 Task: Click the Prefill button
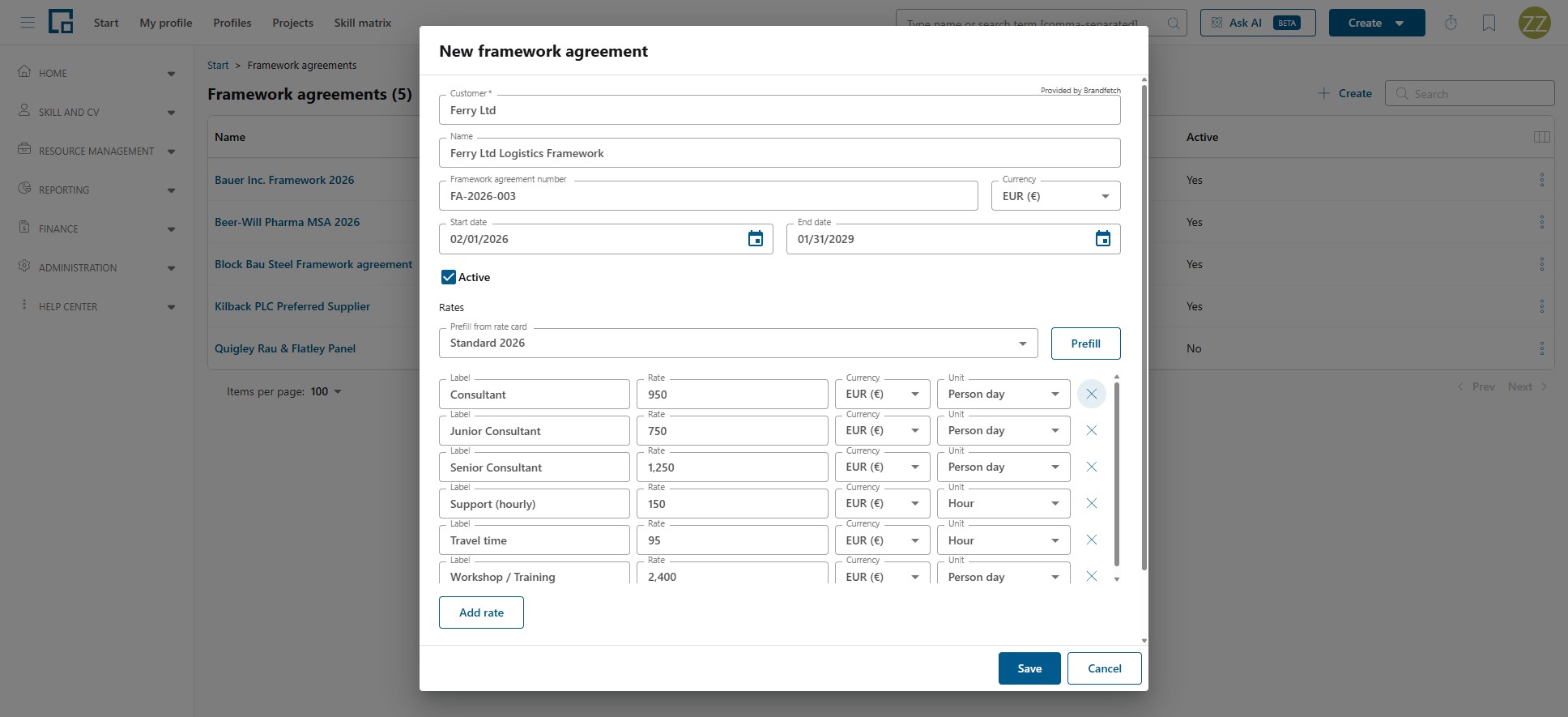pos(1085,344)
